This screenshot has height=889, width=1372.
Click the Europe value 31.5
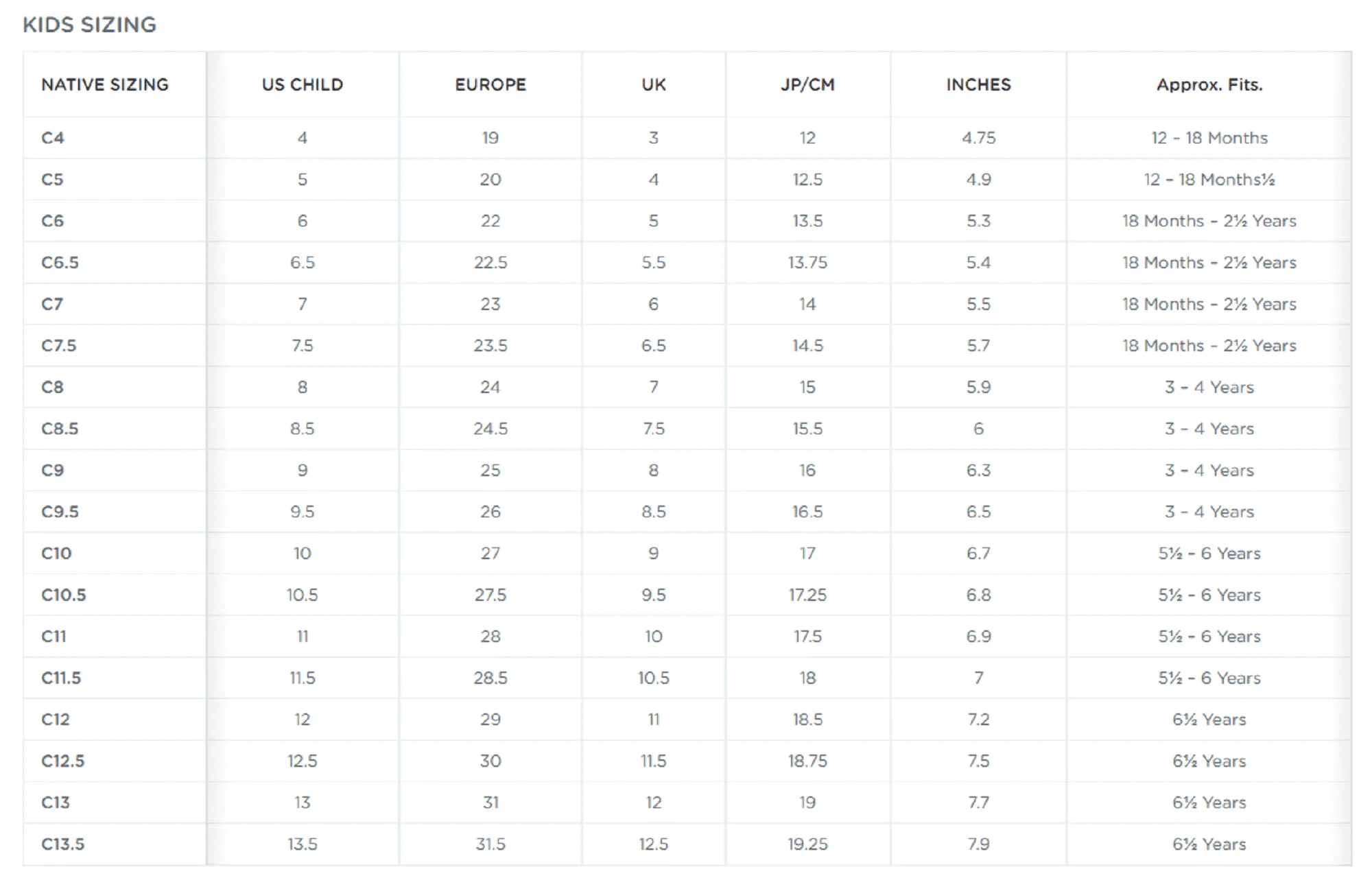pos(490,844)
